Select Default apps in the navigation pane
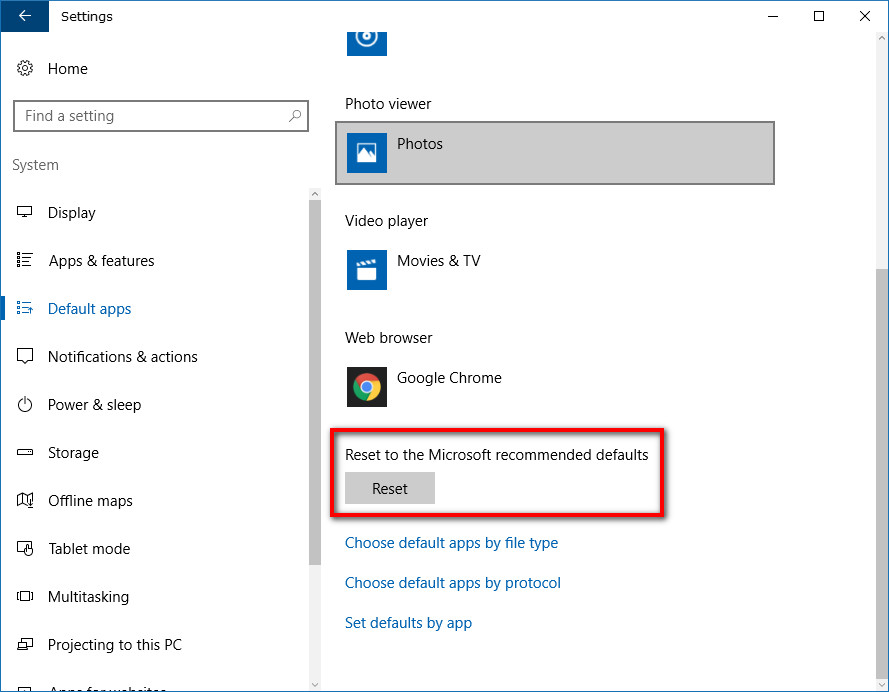The image size is (889, 692). click(89, 308)
